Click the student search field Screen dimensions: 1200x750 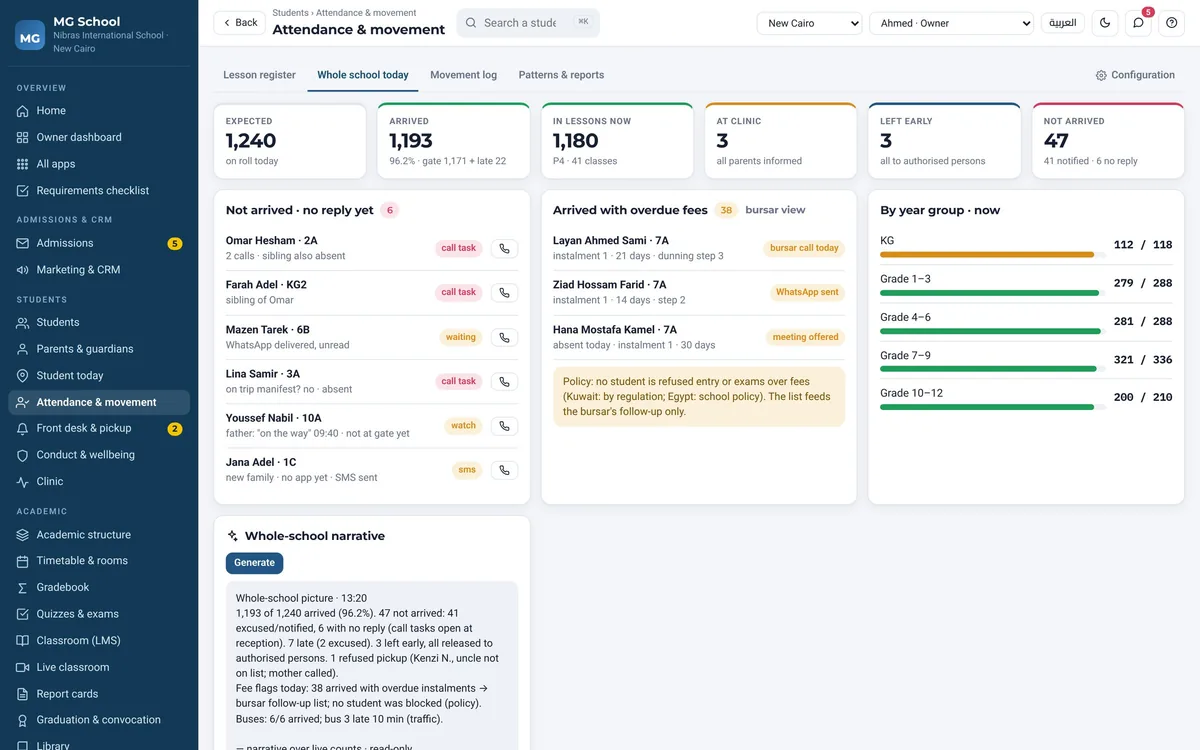528,23
